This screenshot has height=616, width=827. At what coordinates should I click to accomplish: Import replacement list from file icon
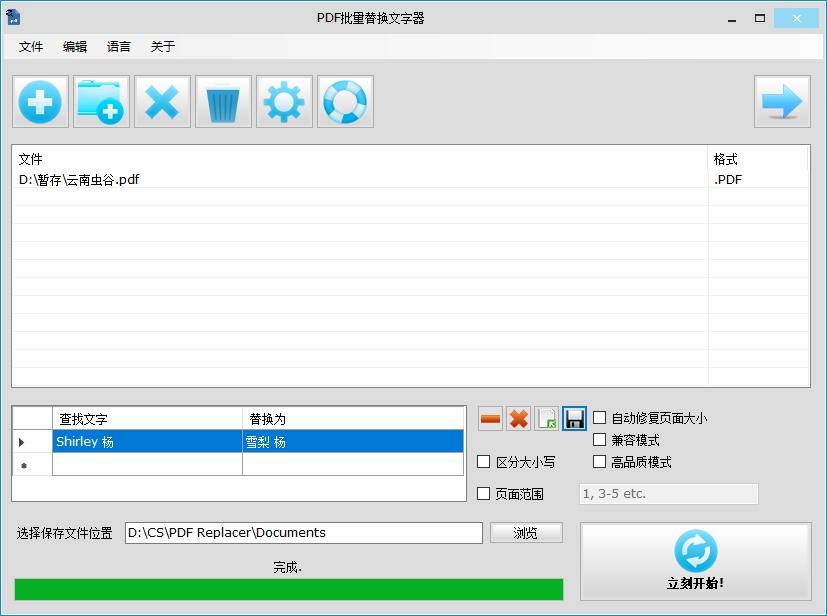point(546,419)
